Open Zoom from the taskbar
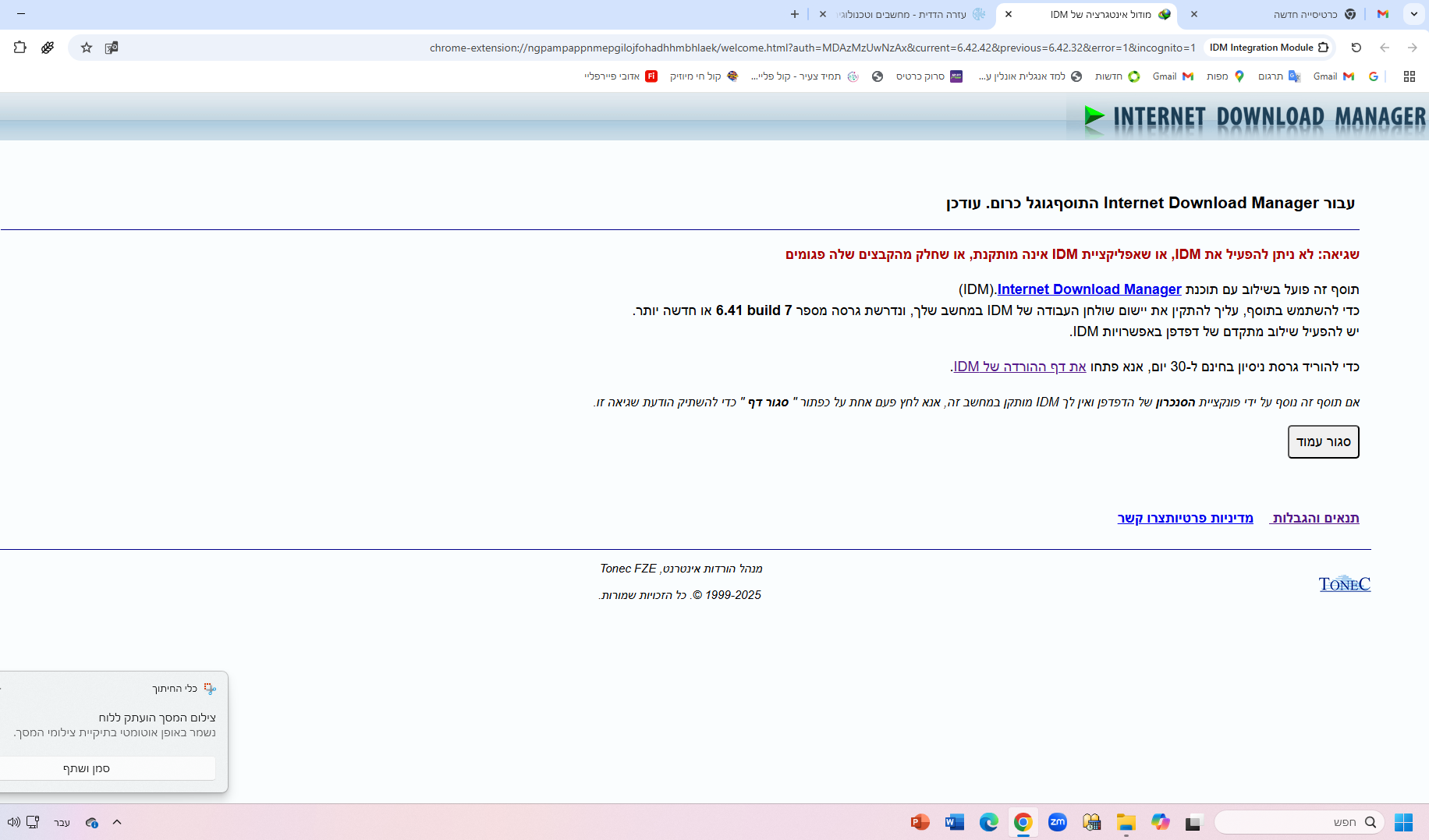1429x840 pixels. click(x=1057, y=822)
